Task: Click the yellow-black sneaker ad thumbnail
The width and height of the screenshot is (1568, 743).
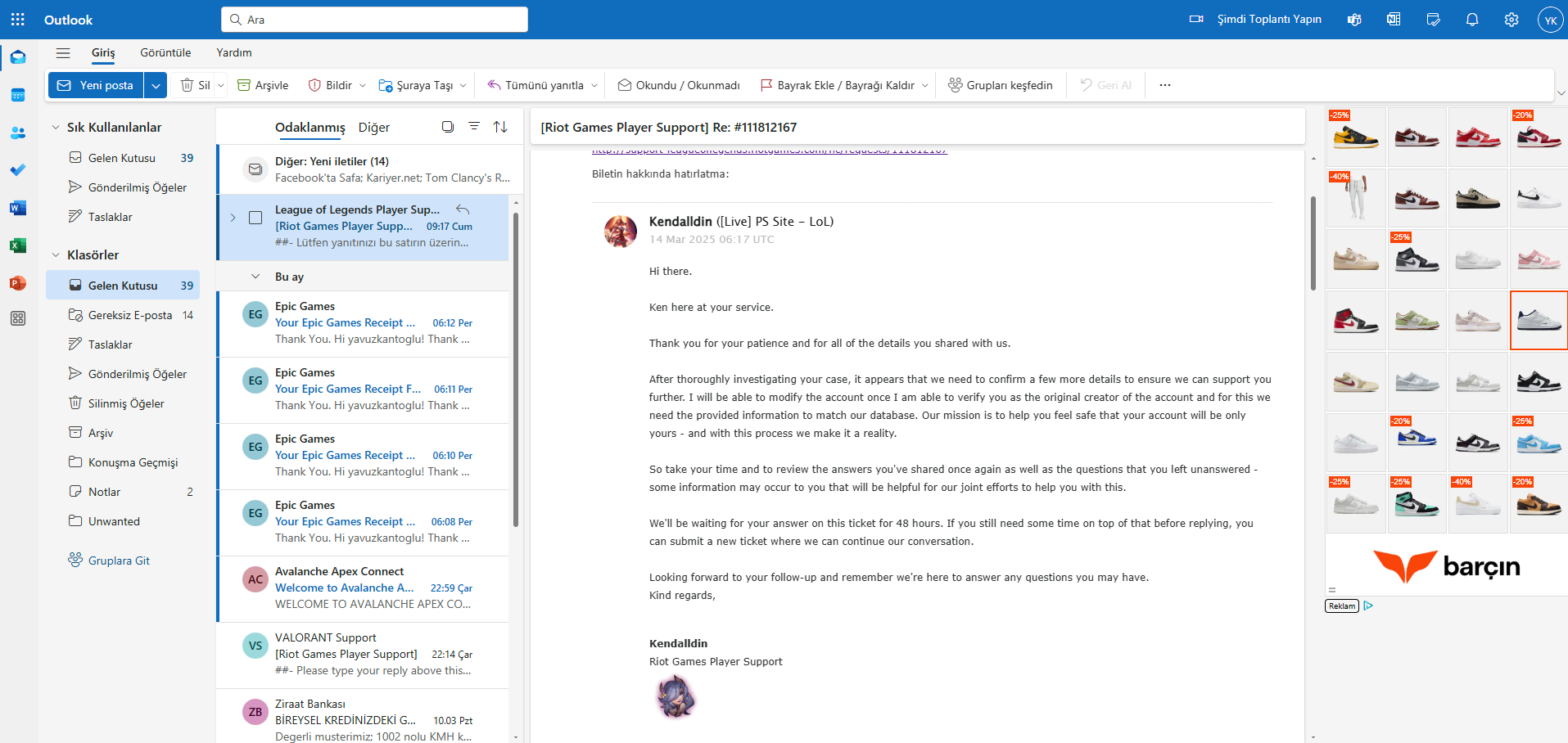Action: [x=1356, y=137]
